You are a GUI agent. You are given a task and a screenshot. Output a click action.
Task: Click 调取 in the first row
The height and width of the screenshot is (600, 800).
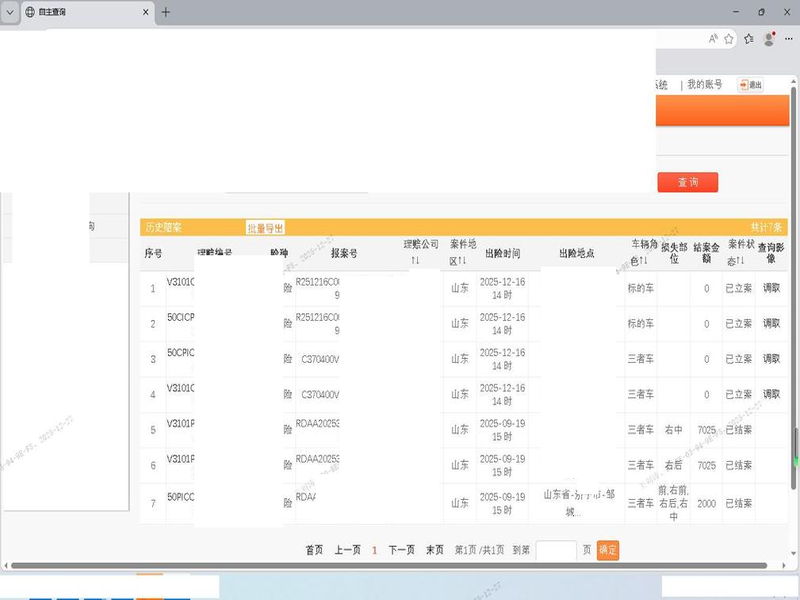(771, 288)
